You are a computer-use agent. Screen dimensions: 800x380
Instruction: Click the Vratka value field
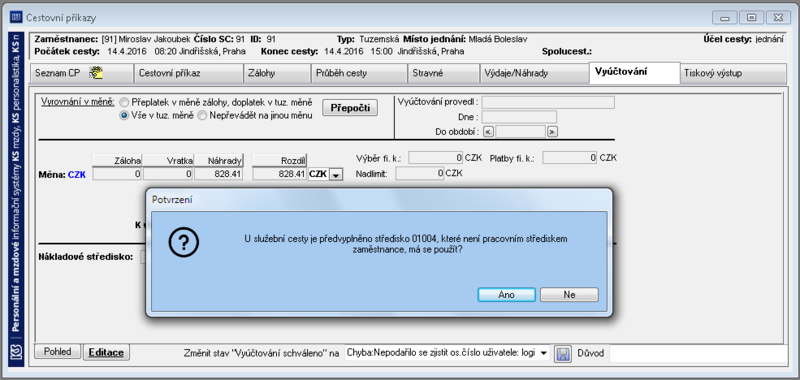pos(168,174)
